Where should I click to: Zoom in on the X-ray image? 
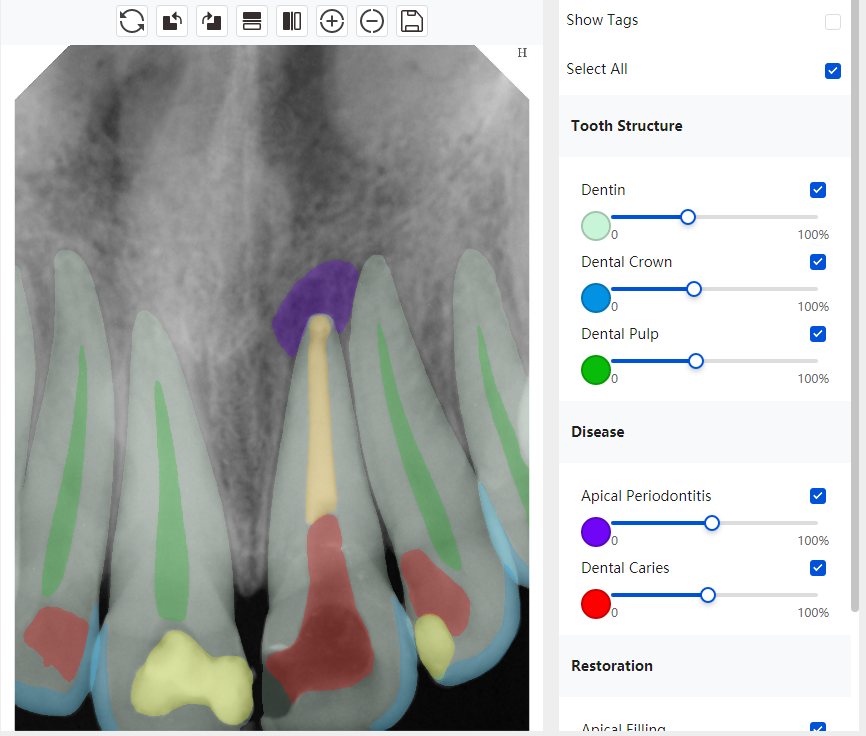[x=332, y=21]
